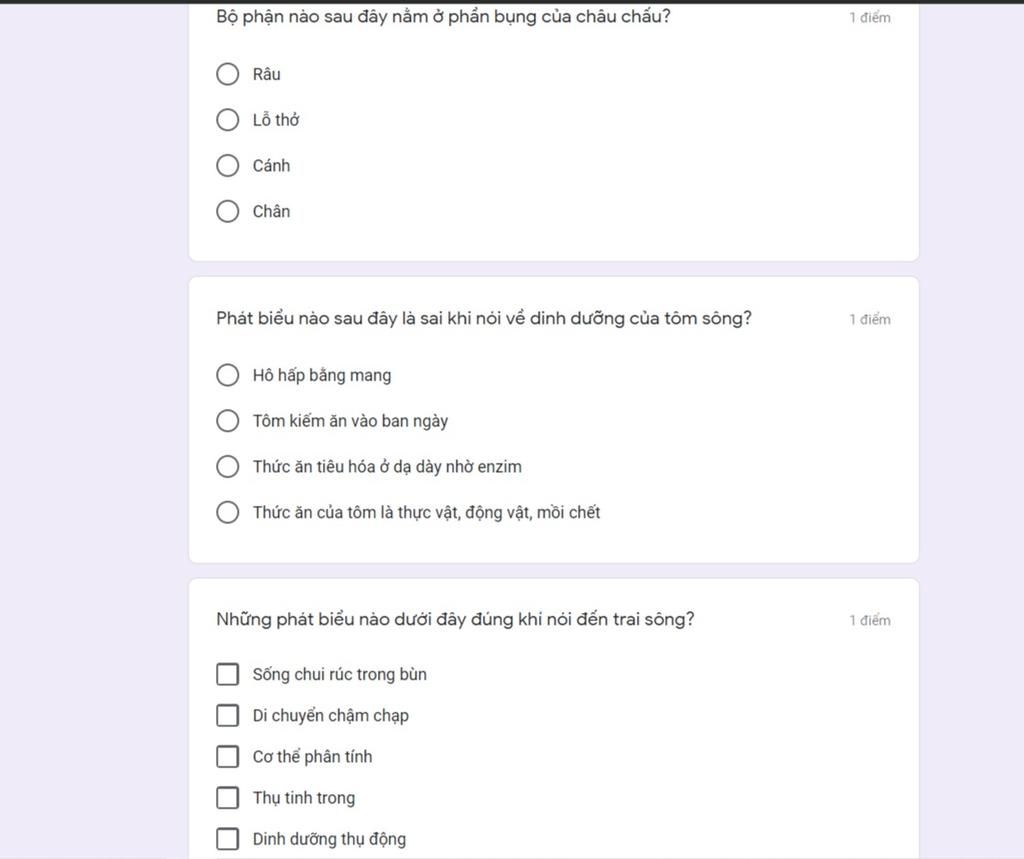
Task: Choose "Thức ăn của tôm là thực vật, động vật, mồi chết"
Action: (x=227, y=512)
